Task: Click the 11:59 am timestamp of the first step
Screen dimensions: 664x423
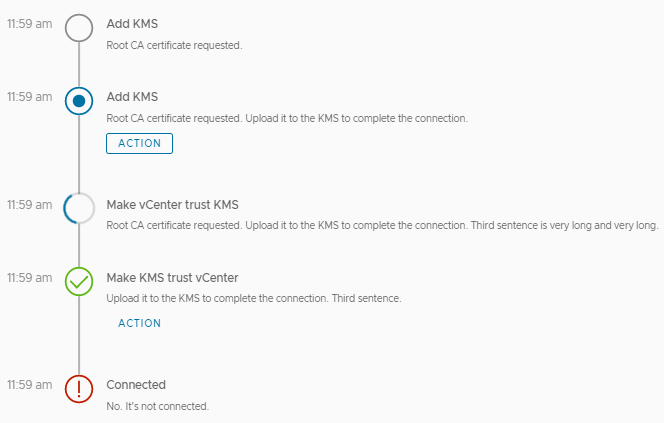Action: pyautogui.click(x=29, y=24)
